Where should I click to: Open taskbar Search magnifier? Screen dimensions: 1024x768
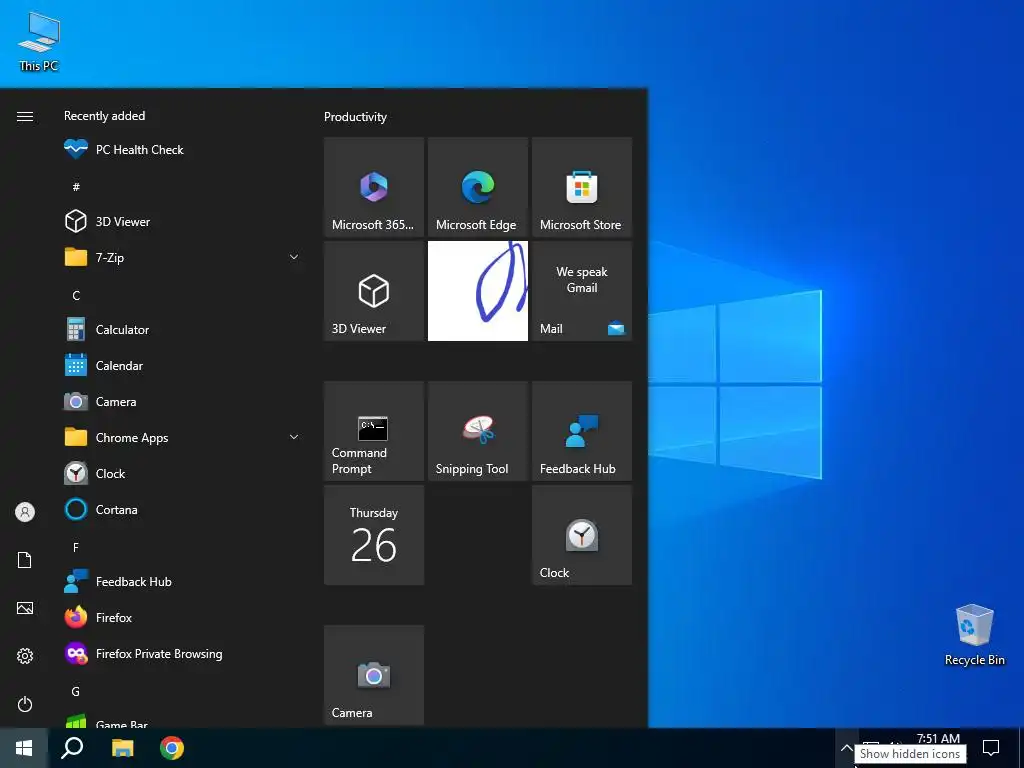(72, 748)
